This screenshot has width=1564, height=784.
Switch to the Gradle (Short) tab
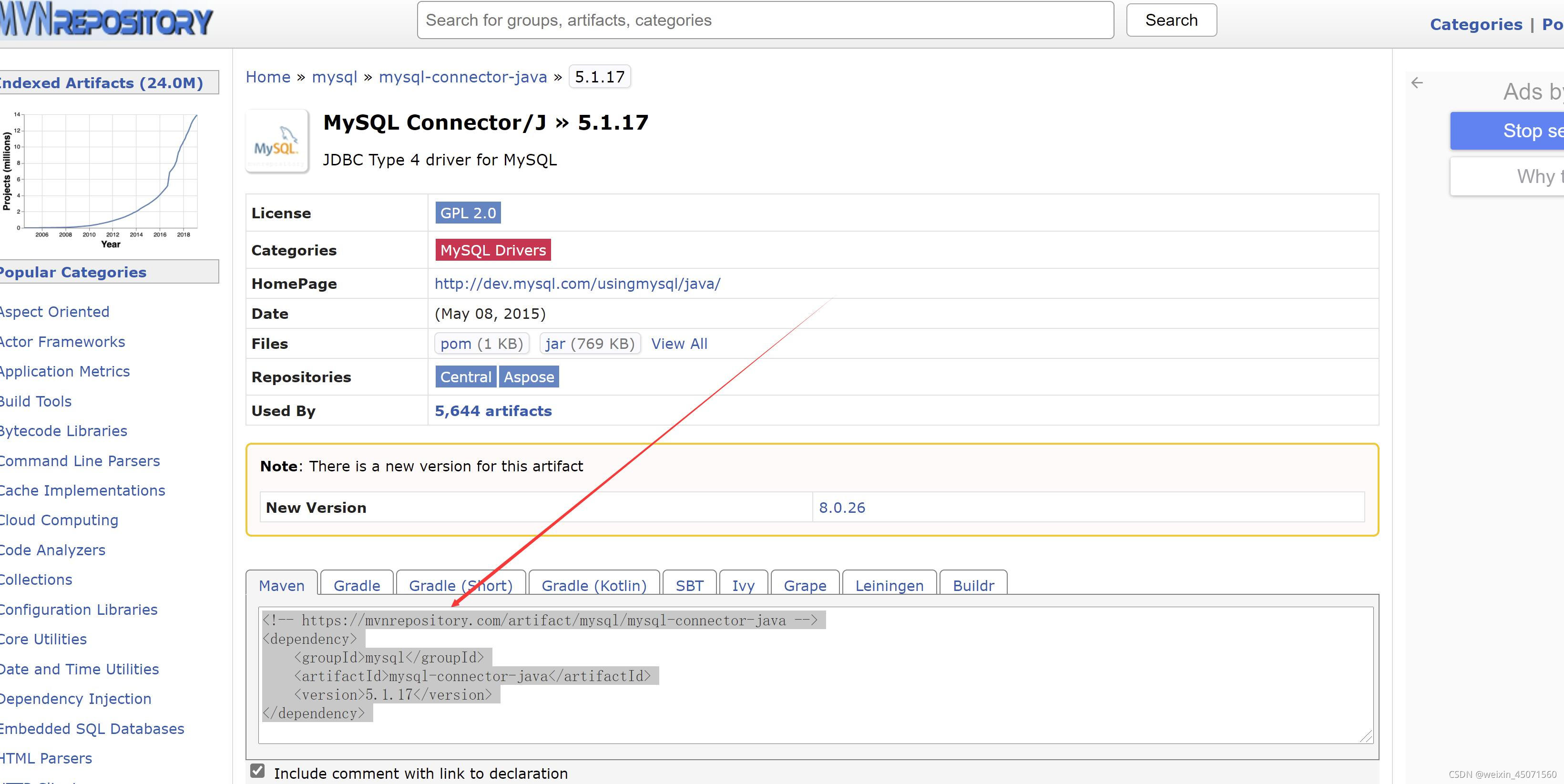tap(461, 585)
